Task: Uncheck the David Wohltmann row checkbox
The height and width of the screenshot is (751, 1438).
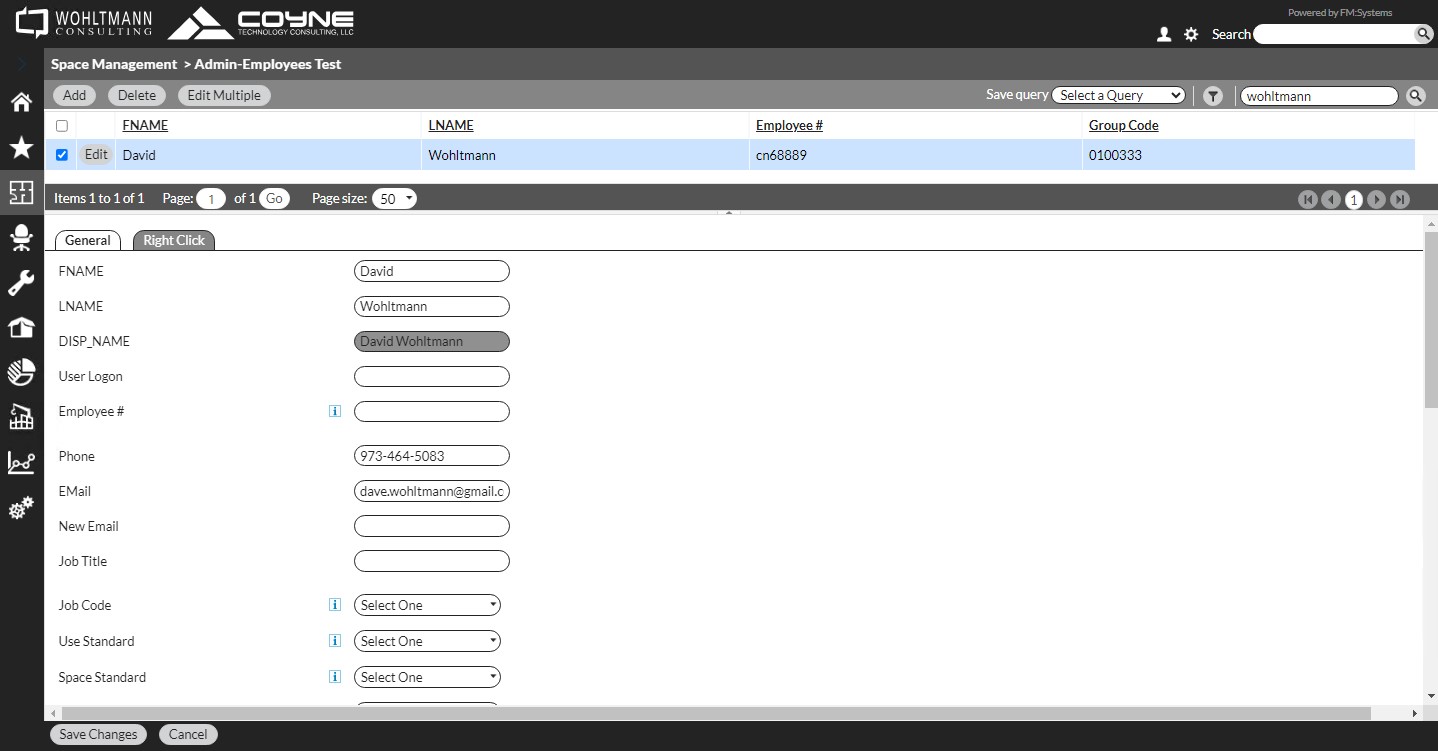Action: (62, 155)
